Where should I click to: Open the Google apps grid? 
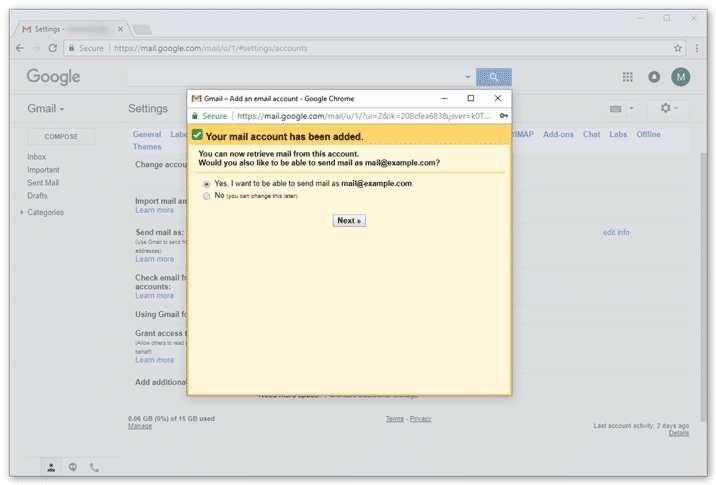point(628,77)
